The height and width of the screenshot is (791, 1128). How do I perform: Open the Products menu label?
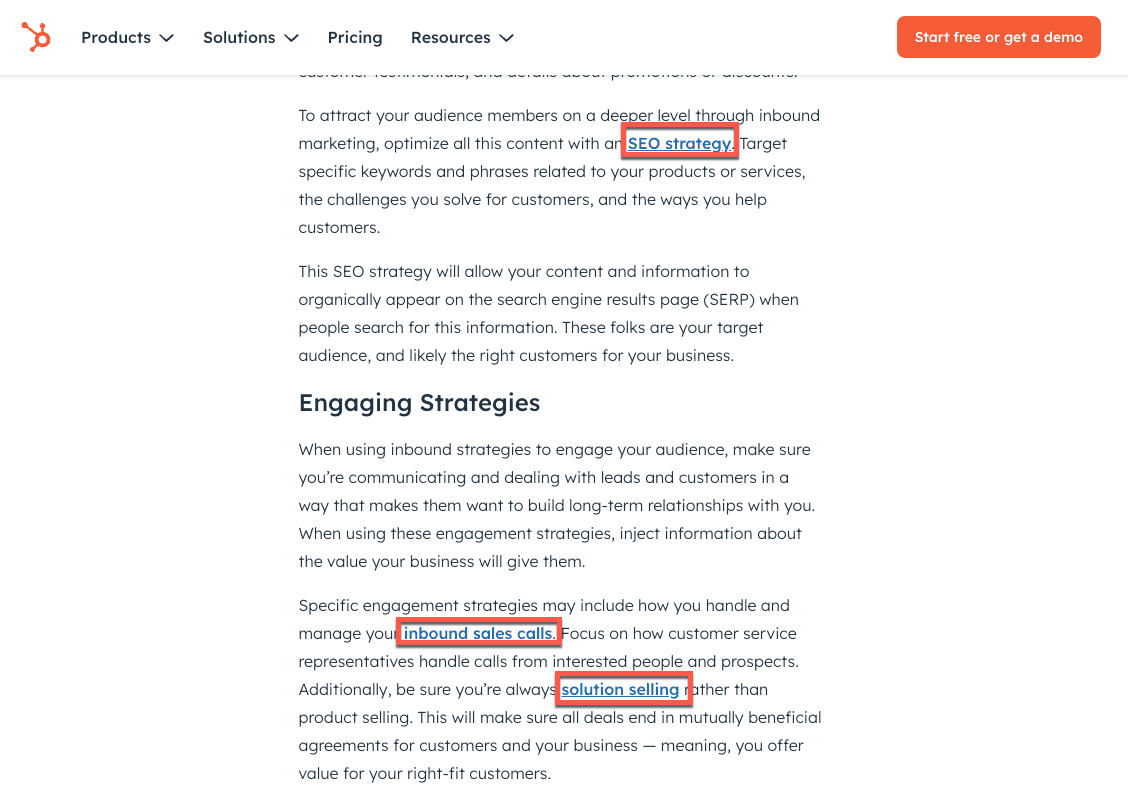[116, 38]
